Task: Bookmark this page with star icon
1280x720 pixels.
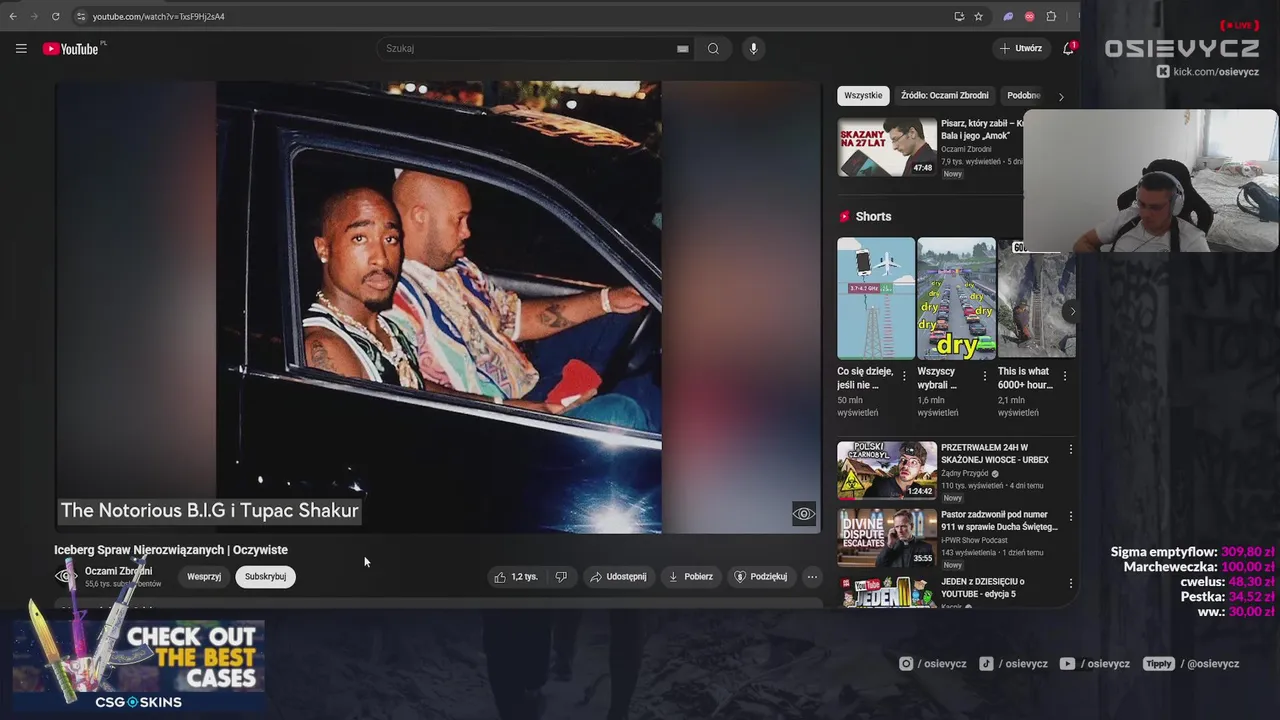Action: (x=978, y=16)
